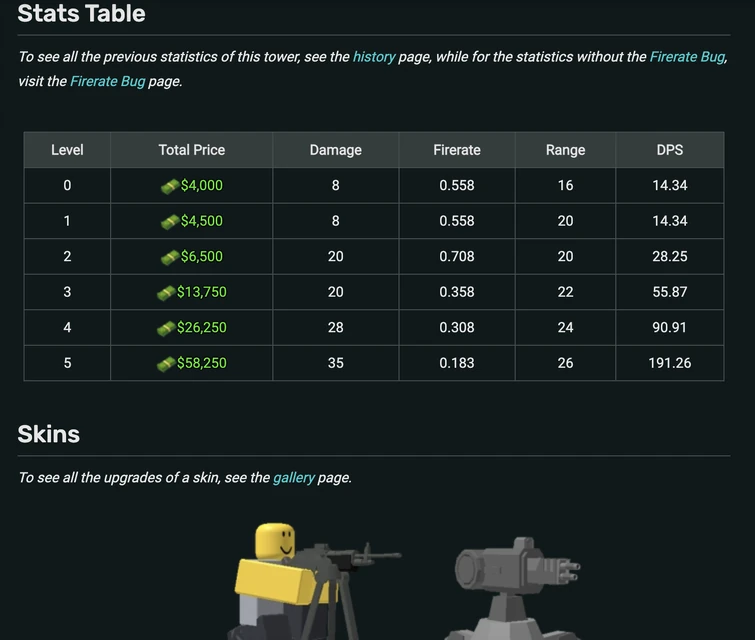Select the yellow Noob minigunner skin image
755x640 pixels.
click(300, 580)
